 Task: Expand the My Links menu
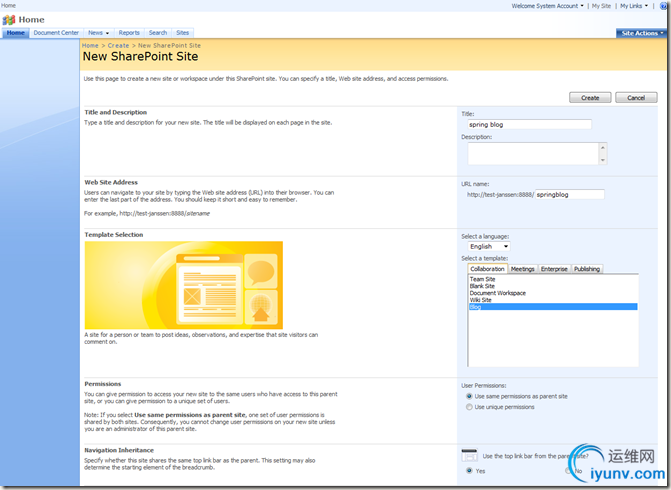tap(634, 6)
